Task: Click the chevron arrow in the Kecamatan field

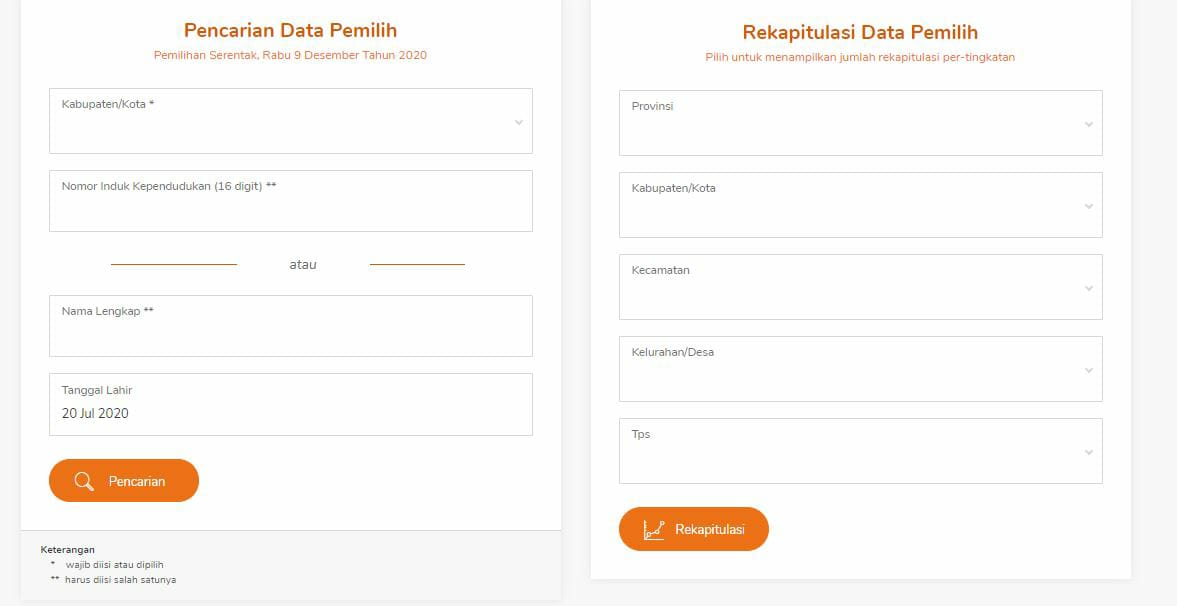Action: coord(1088,288)
